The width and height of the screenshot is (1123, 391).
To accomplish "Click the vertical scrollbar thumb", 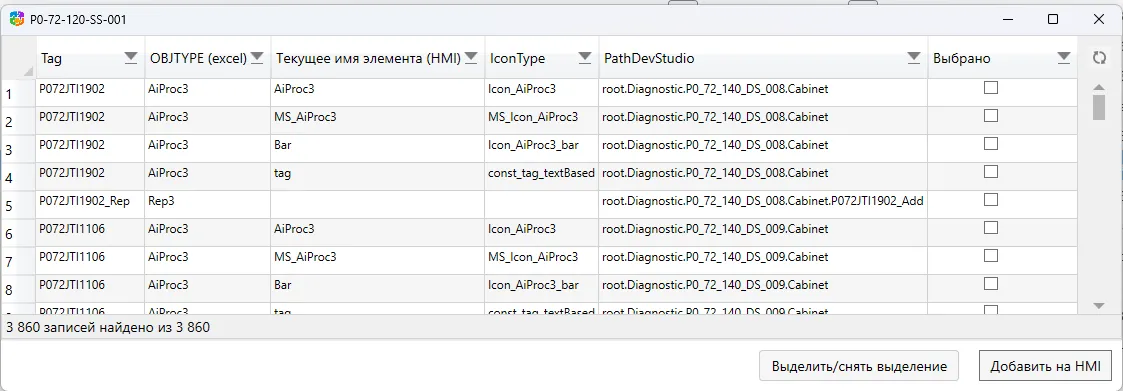I will [1099, 107].
